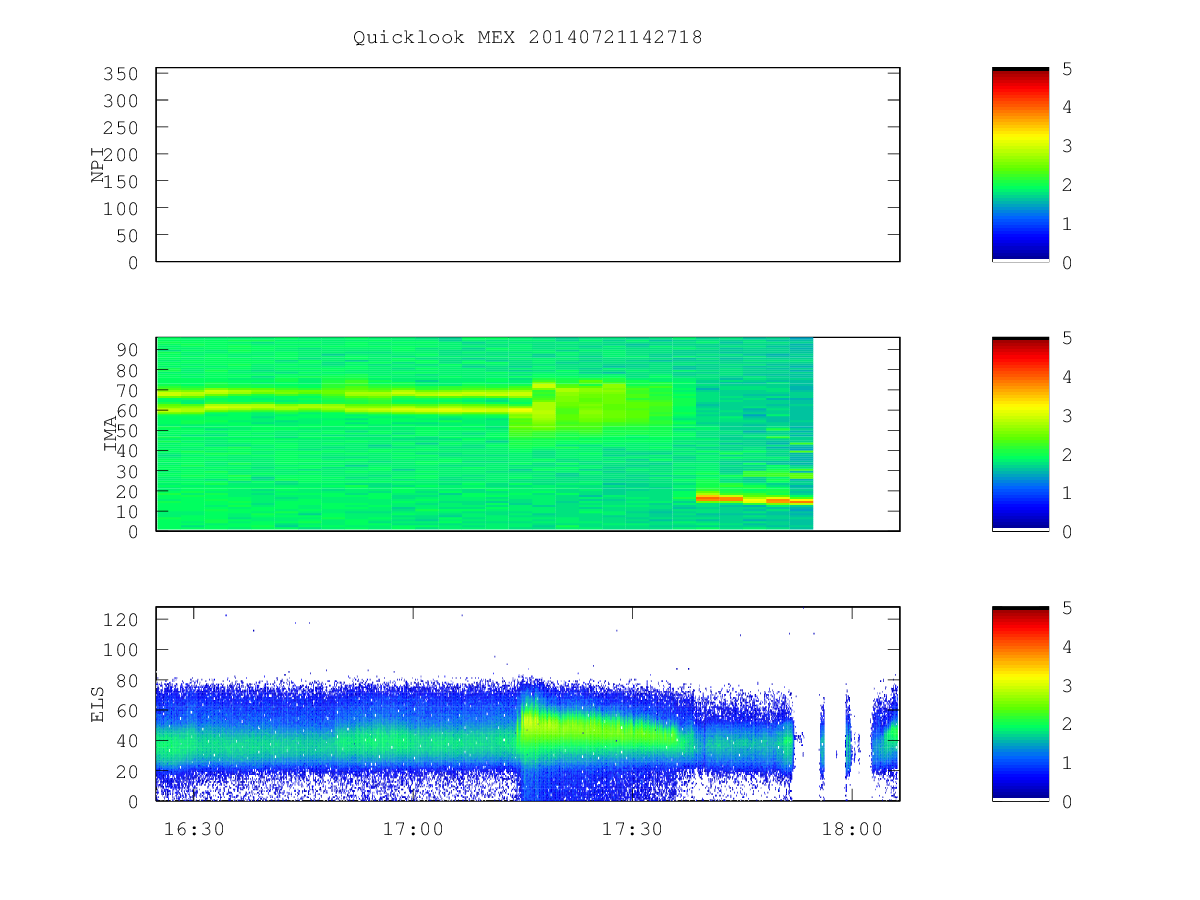1200x900 pixels.
Task: Click the 250 tick on NPI axis
Action: click(x=120, y=128)
